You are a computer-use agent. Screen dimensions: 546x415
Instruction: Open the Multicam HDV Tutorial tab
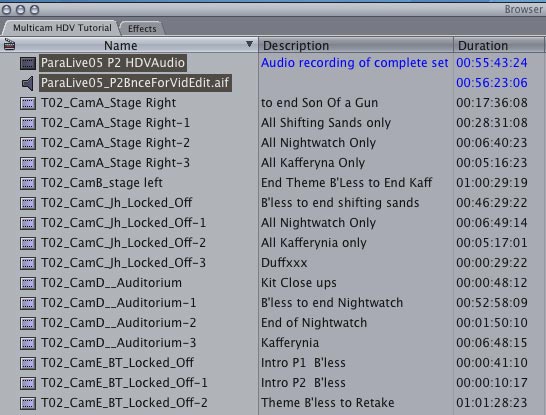[x=62, y=28]
